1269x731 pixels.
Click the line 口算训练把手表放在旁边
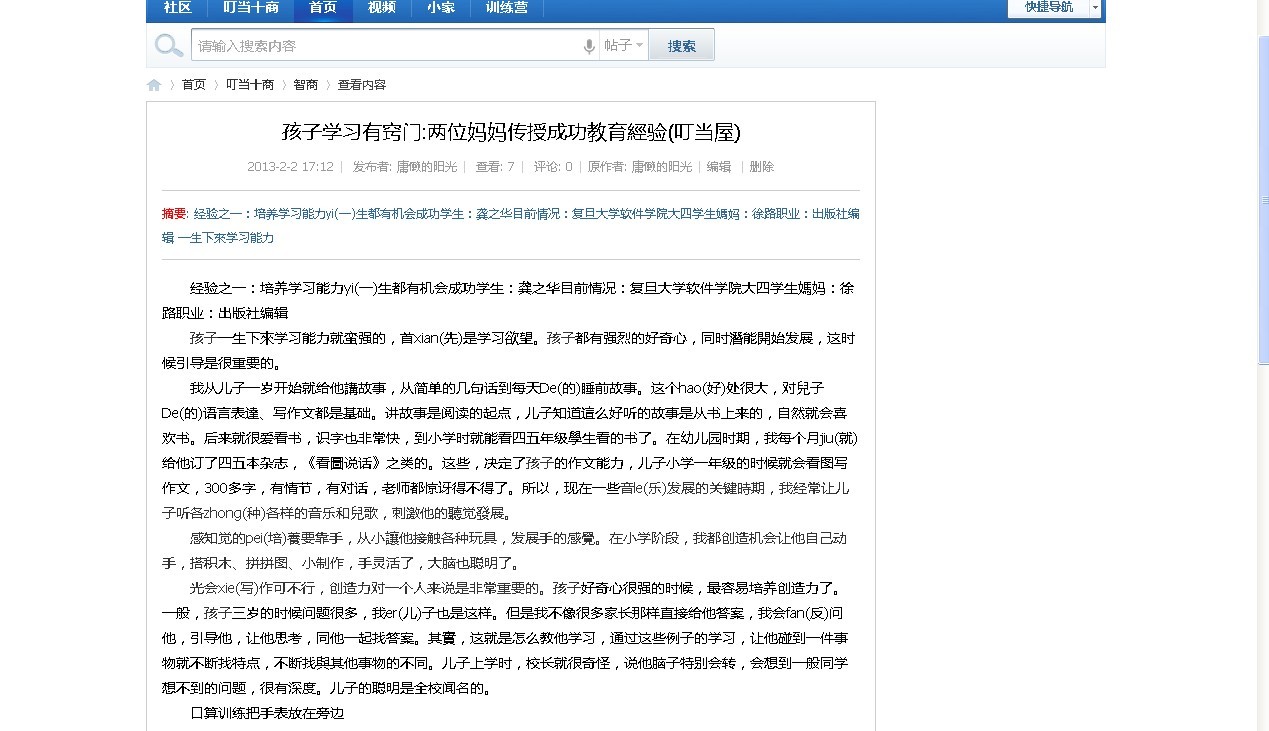(x=267, y=713)
